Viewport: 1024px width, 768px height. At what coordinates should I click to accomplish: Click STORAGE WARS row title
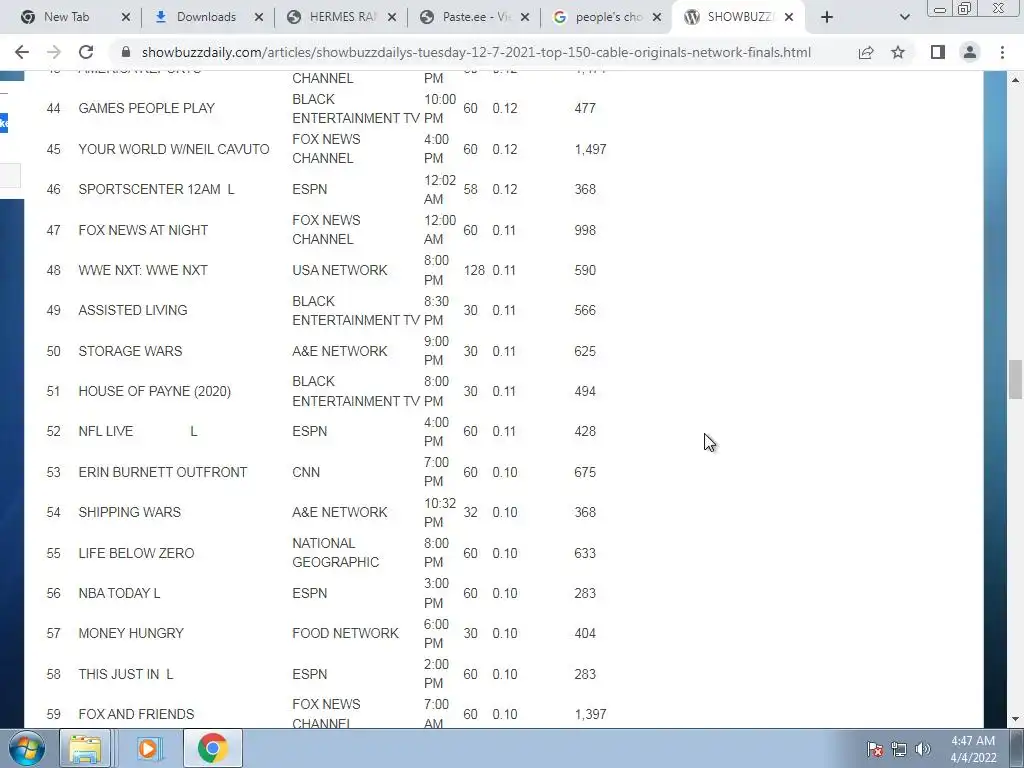pos(130,351)
